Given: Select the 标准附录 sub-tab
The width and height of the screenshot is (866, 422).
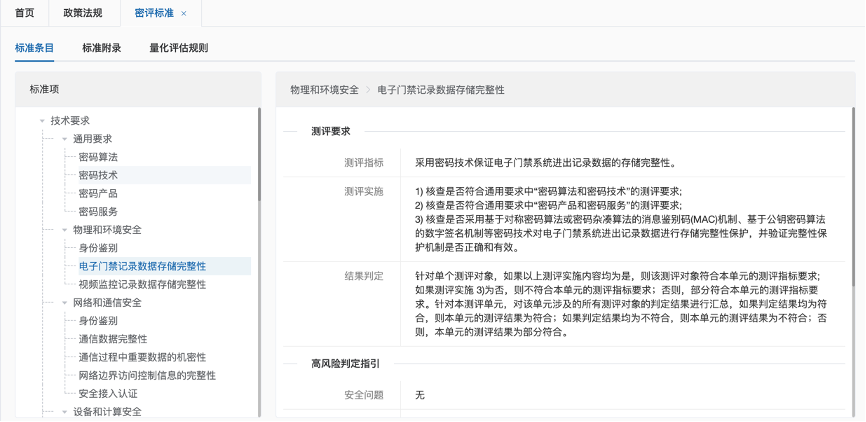Looking at the screenshot, I should point(102,47).
